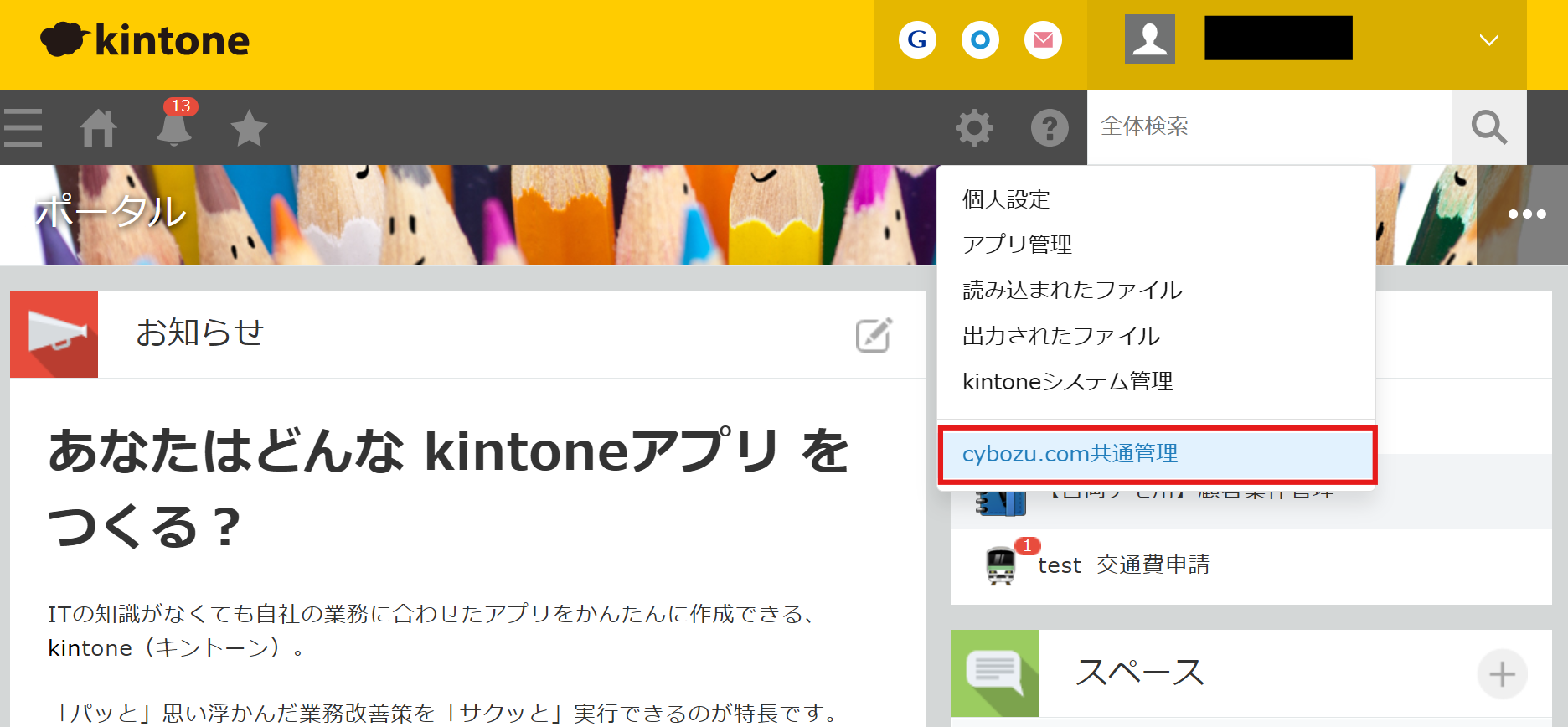Open the test_交通費申請 app link
1568x727 pixels.
(x=1123, y=565)
